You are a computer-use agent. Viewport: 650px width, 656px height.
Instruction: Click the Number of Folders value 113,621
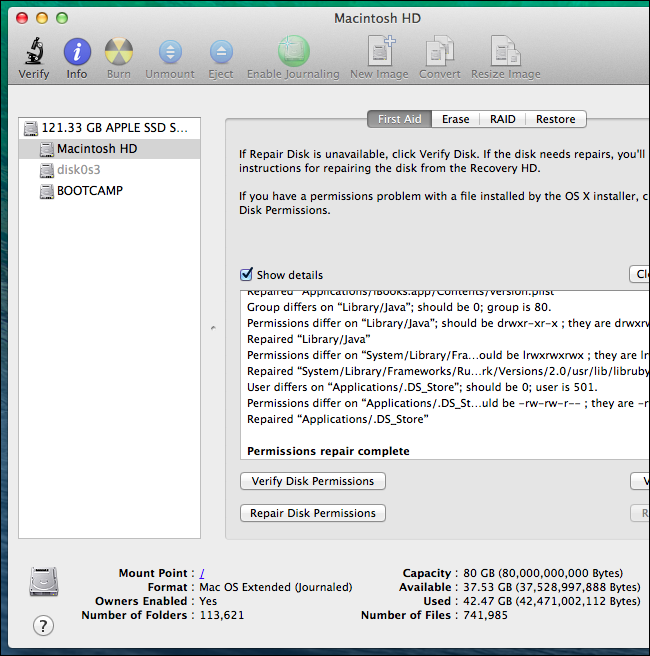(222, 615)
